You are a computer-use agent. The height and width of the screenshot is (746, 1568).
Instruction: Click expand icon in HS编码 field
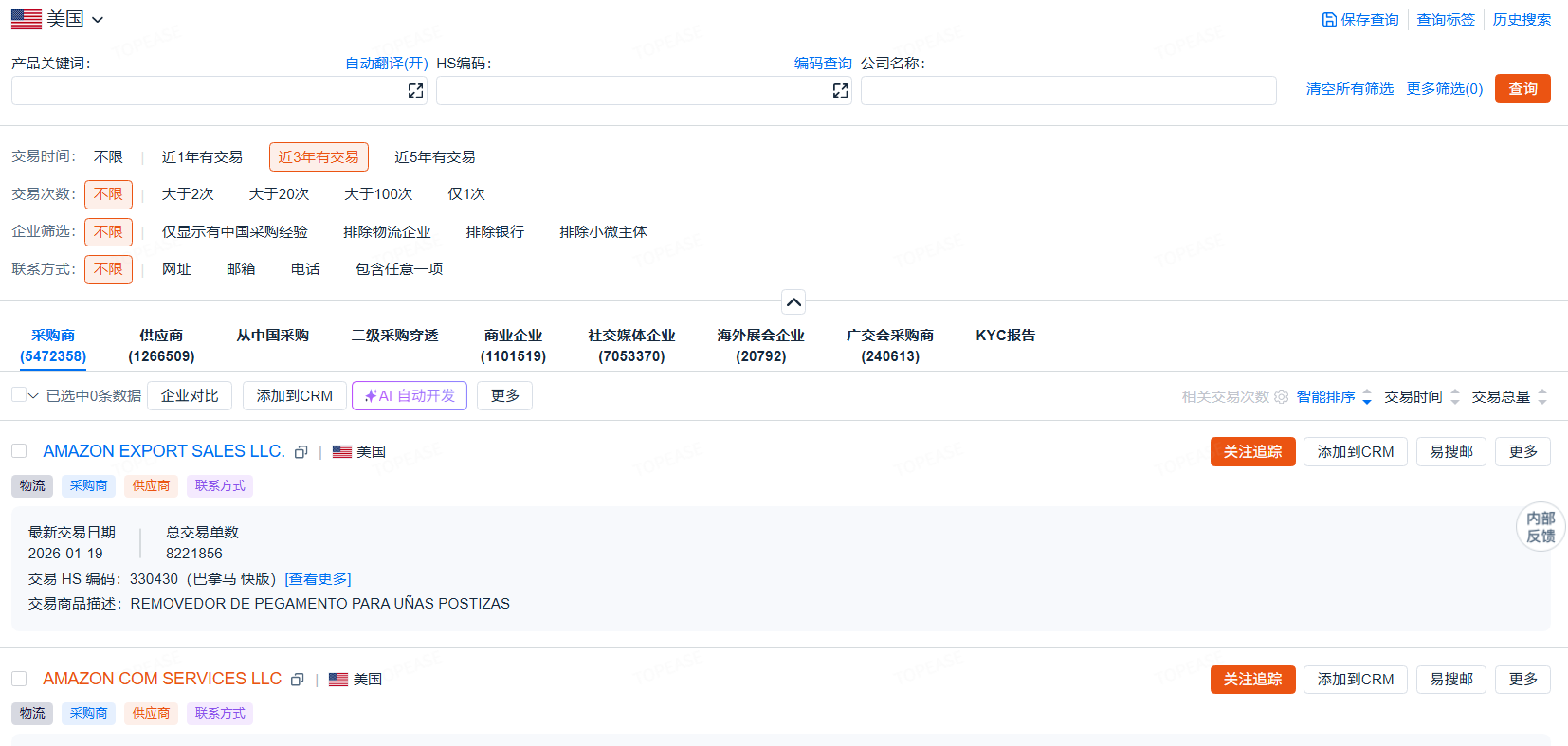coord(840,91)
